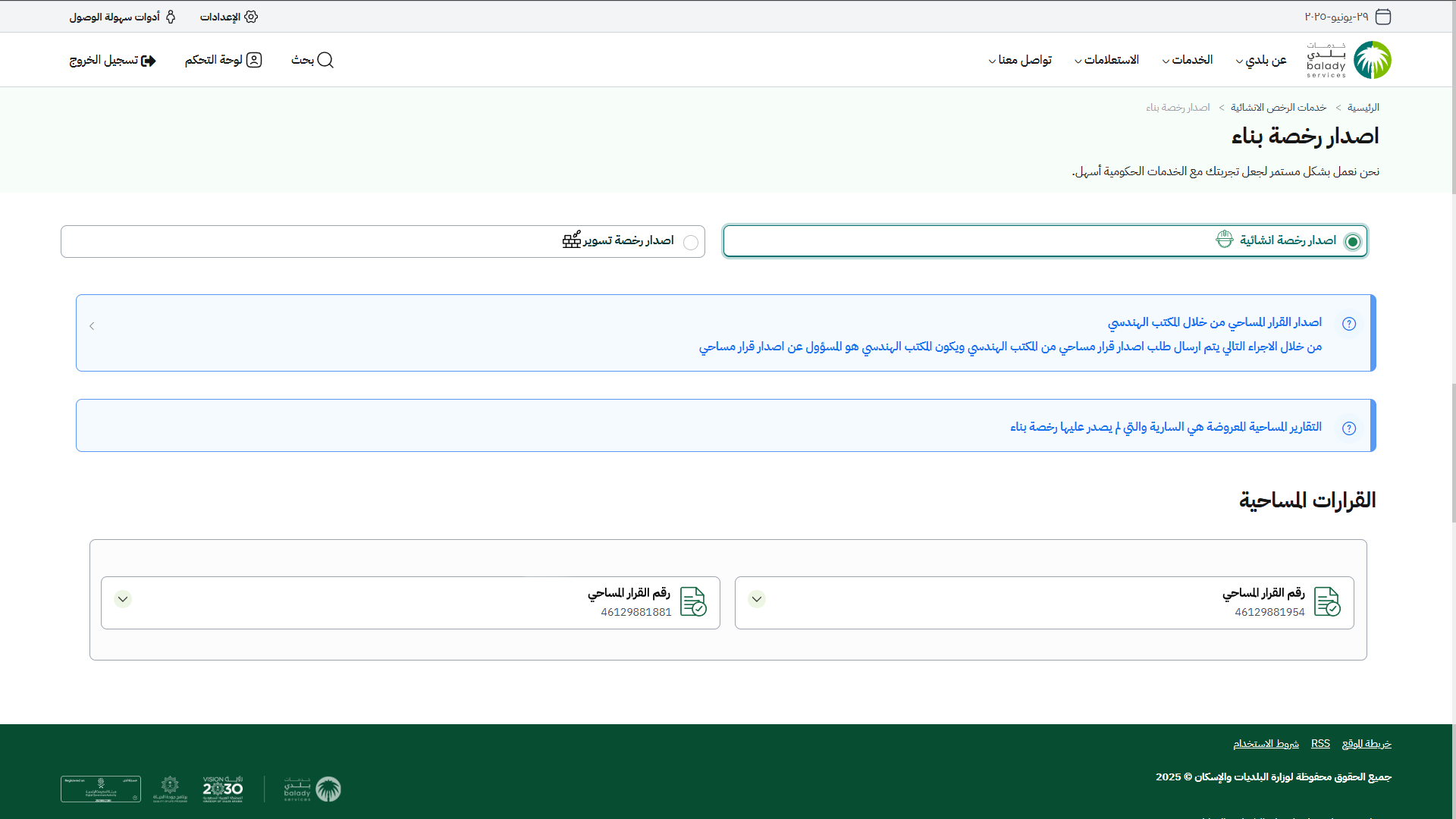The width and height of the screenshot is (1456, 819).
Task: Open the control panel user icon
Action: pyautogui.click(x=254, y=60)
